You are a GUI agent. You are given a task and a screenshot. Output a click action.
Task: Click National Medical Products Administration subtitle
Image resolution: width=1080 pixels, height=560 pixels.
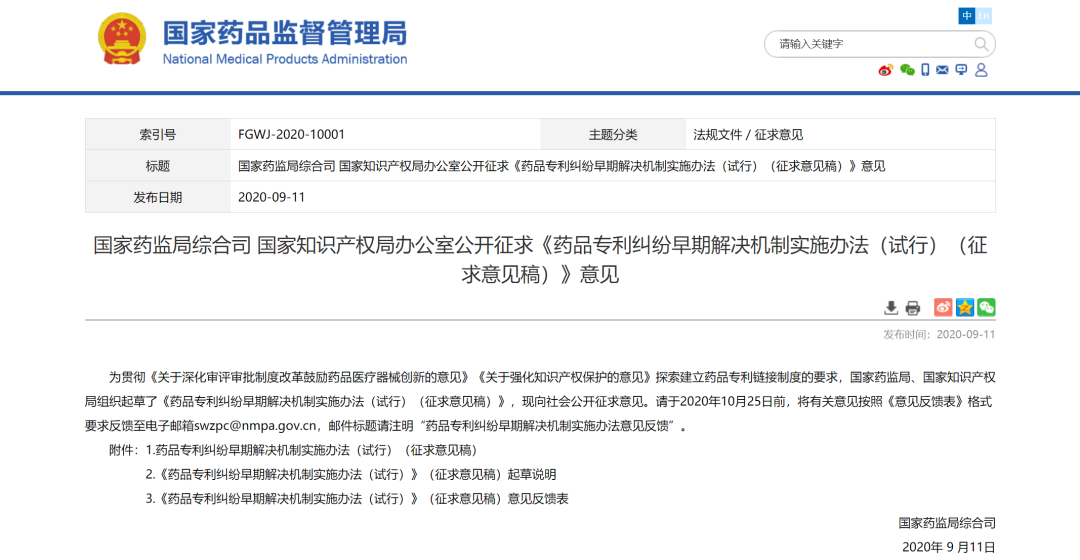[284, 59]
